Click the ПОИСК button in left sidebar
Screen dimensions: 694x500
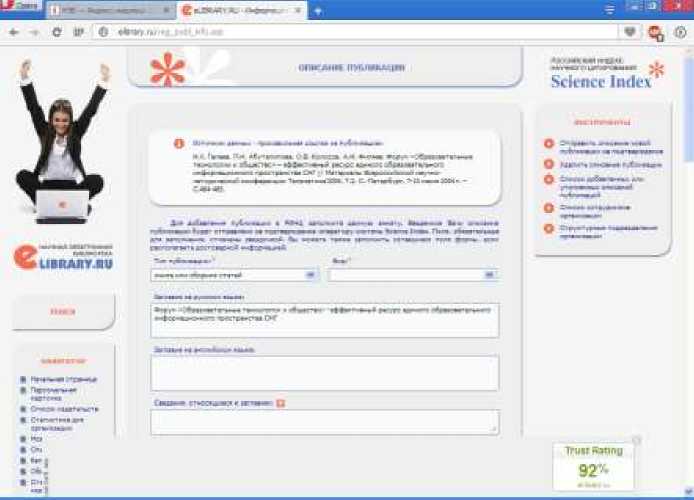(62, 312)
